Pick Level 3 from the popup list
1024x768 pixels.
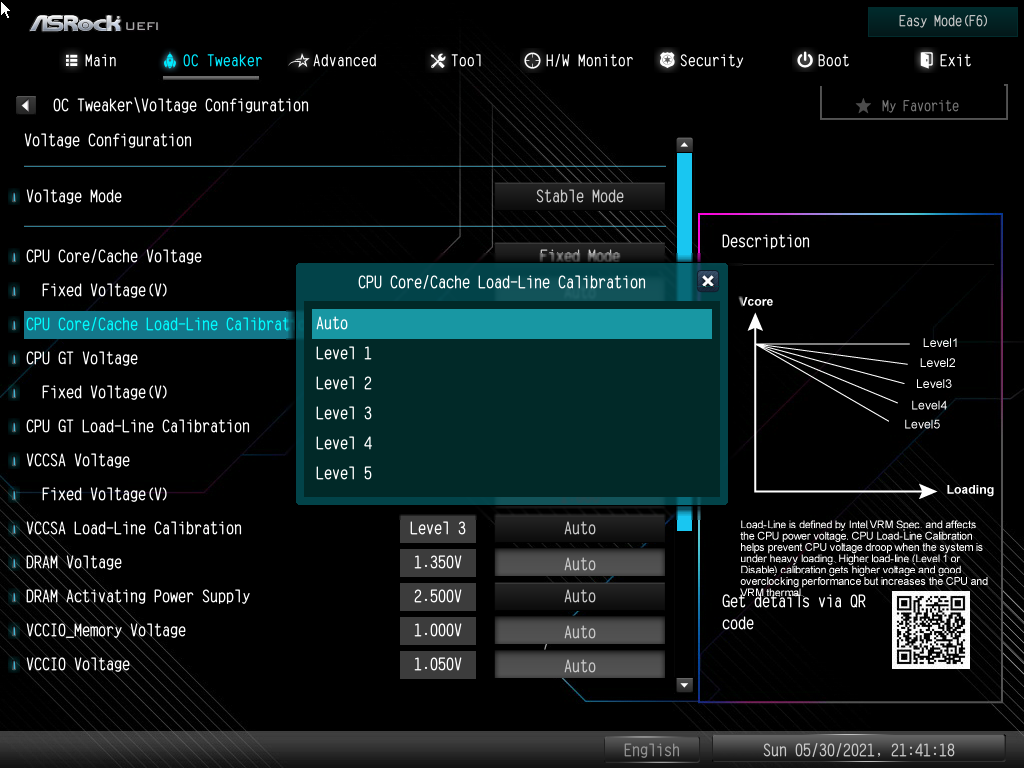(511, 414)
